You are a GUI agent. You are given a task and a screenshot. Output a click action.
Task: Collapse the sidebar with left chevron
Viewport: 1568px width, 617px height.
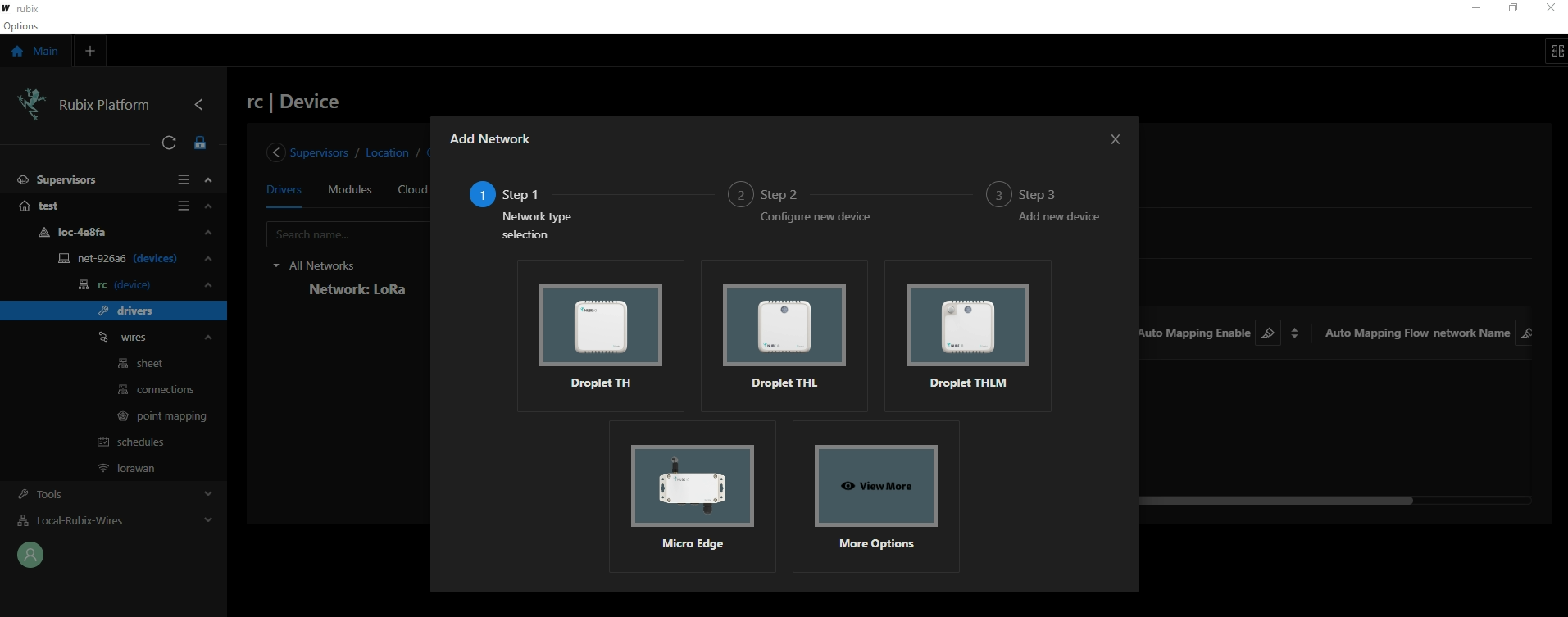click(x=198, y=105)
